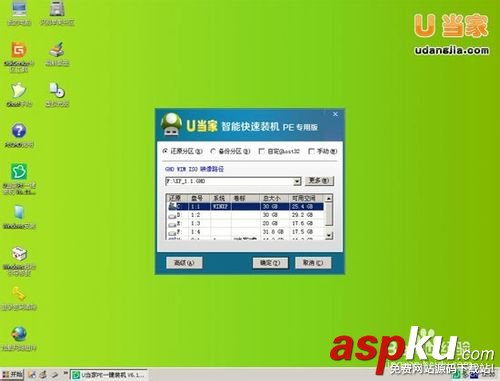Click the U当家PE一键装机 taskbar window button
Viewport: 500px width, 381px height.
click(x=109, y=375)
